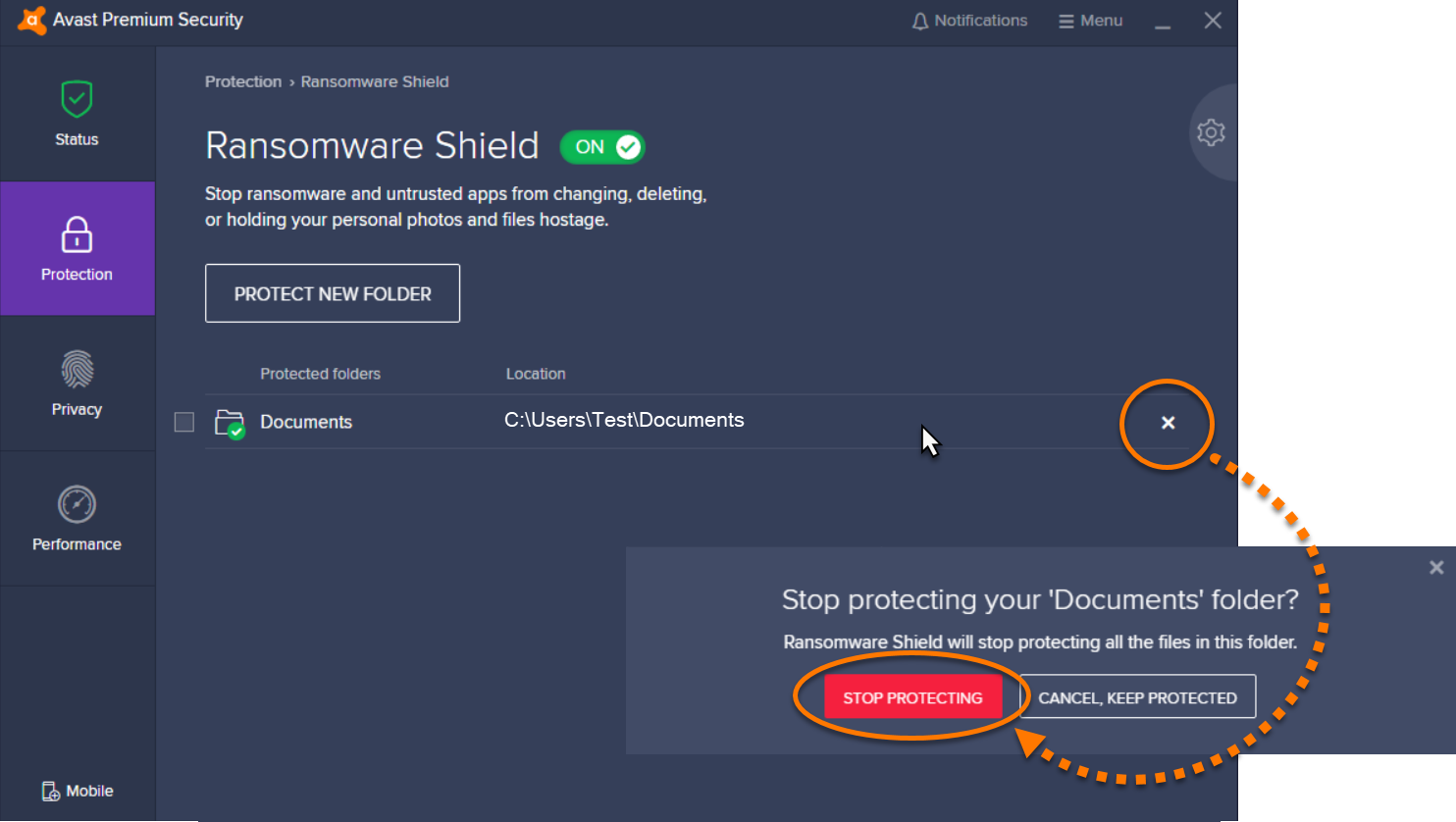Image resolution: width=1456 pixels, height=822 pixels.
Task: Close the Avast Premium Security window
Action: 1213,21
